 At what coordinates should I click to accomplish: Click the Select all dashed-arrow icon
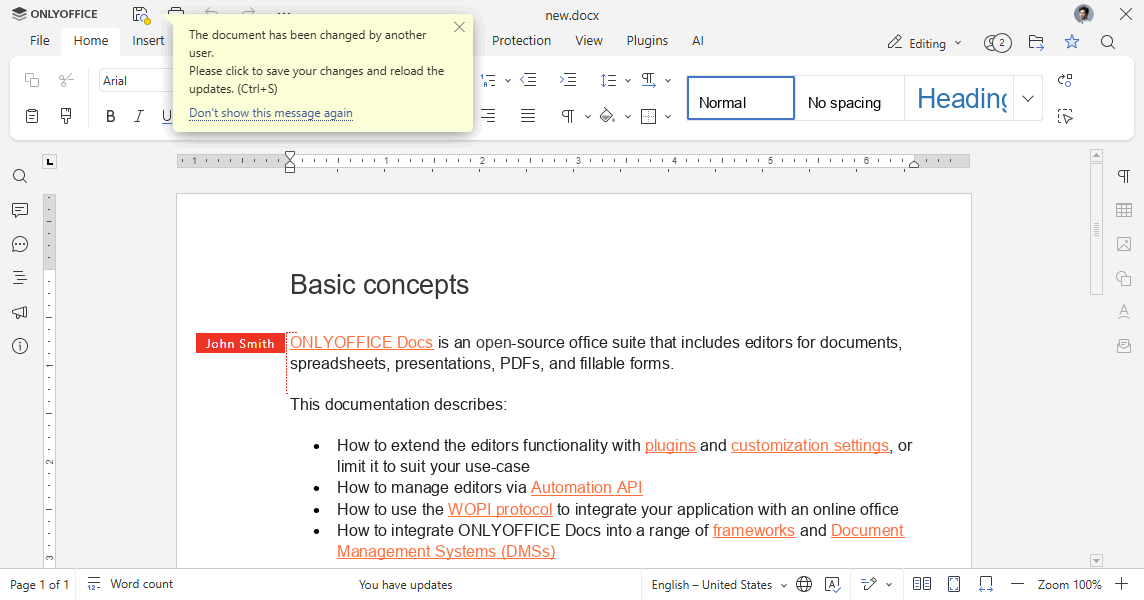(1065, 116)
